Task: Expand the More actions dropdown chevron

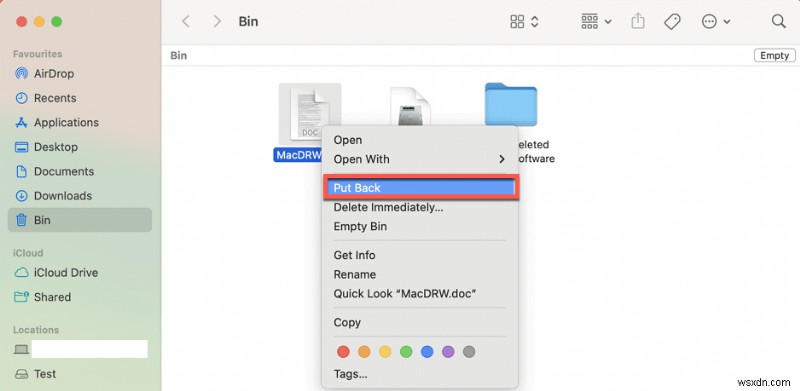Action: tap(727, 22)
